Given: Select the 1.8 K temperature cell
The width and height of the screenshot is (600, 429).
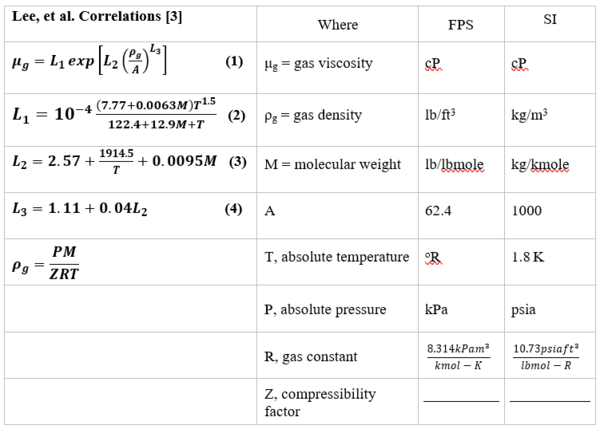Looking at the screenshot, I should tap(529, 257).
